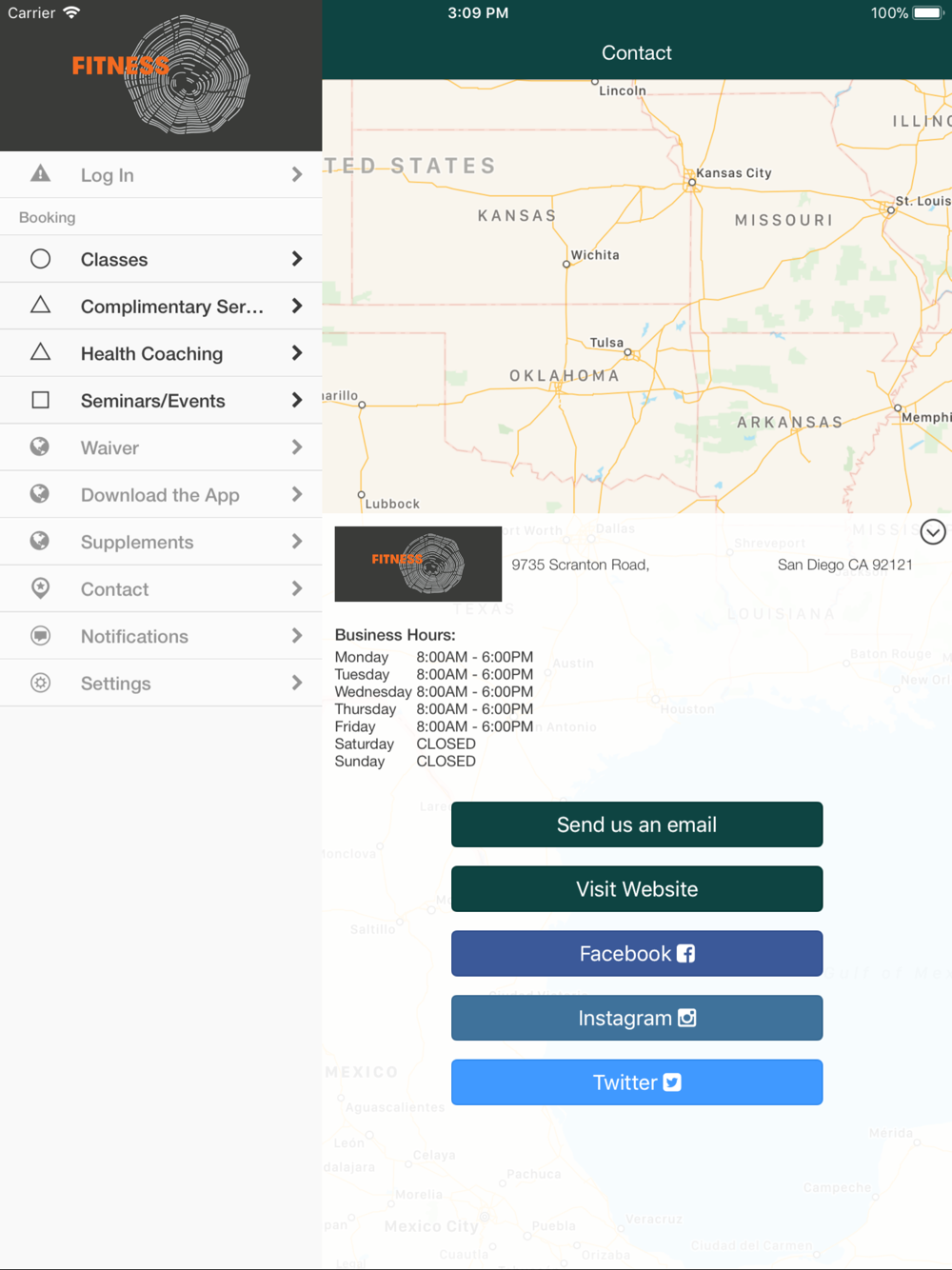The height and width of the screenshot is (1270, 952).
Task: Open Notifications in the sidebar
Action: (x=161, y=636)
